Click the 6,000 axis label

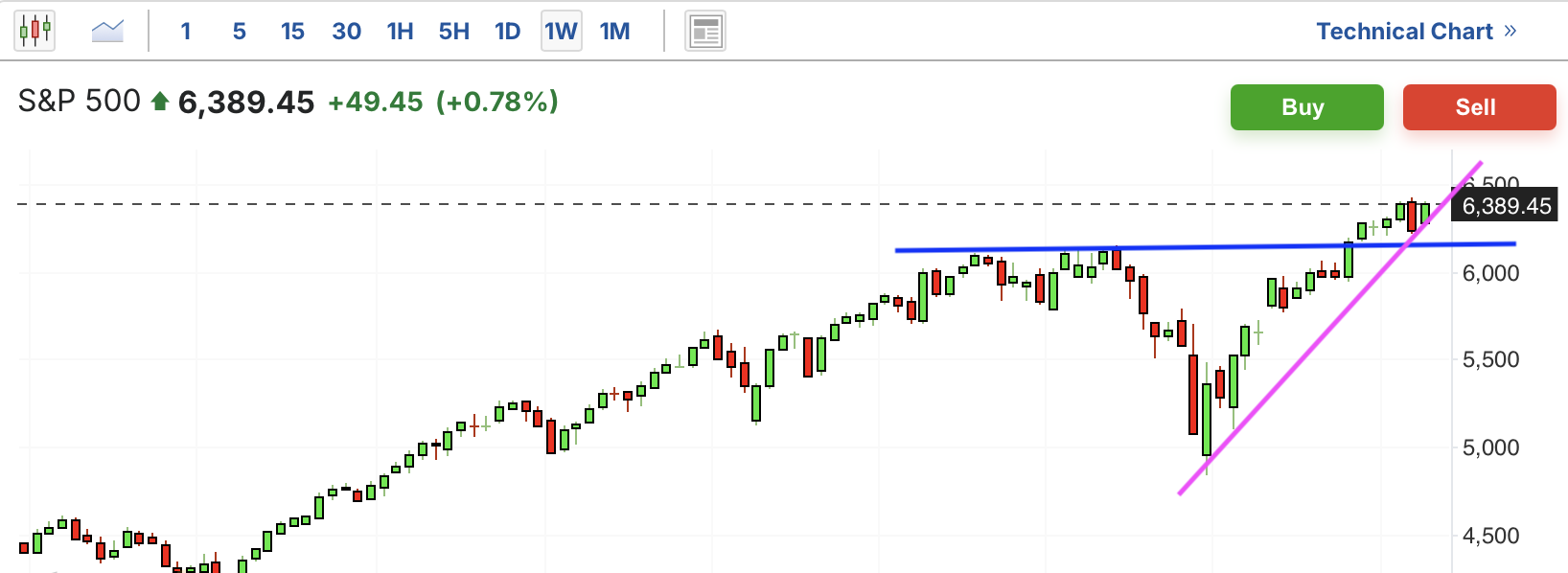1490,273
